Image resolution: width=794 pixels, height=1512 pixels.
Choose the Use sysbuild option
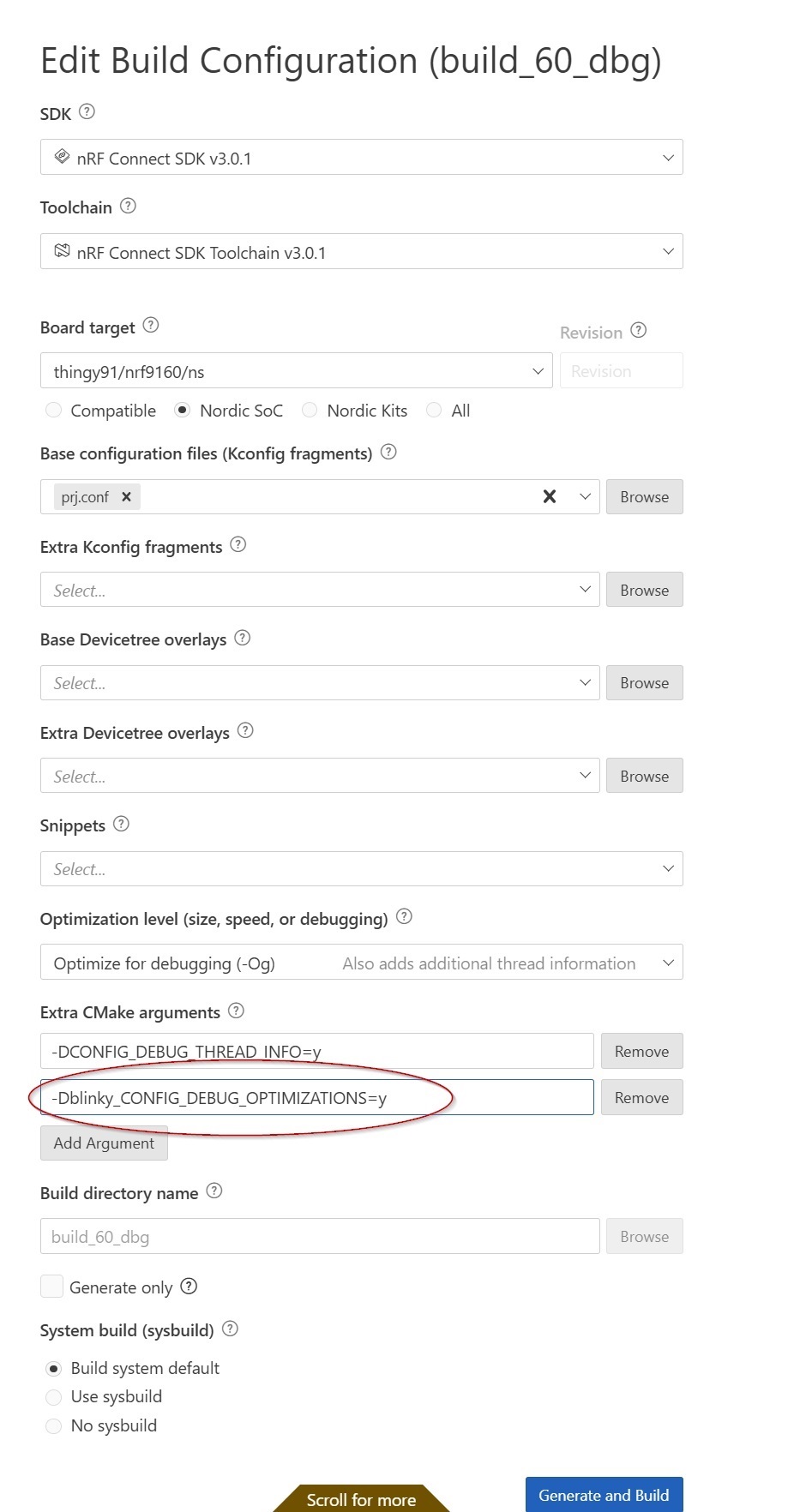pyautogui.click(x=53, y=1397)
